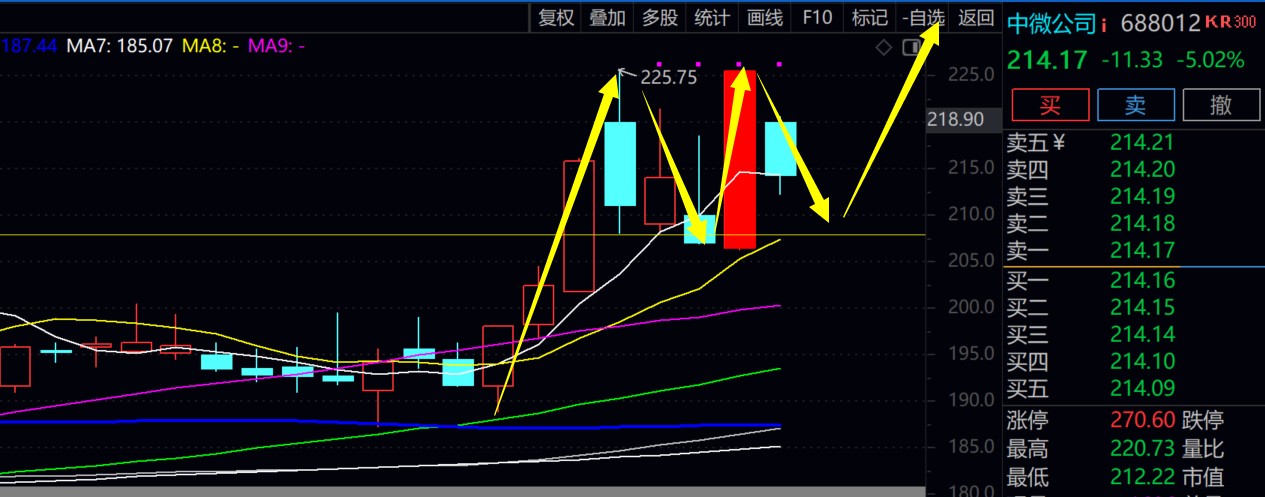The height and width of the screenshot is (497, 1265).
Task: Click the KR badge next to stock code
Action: pyautogui.click(x=1218, y=22)
